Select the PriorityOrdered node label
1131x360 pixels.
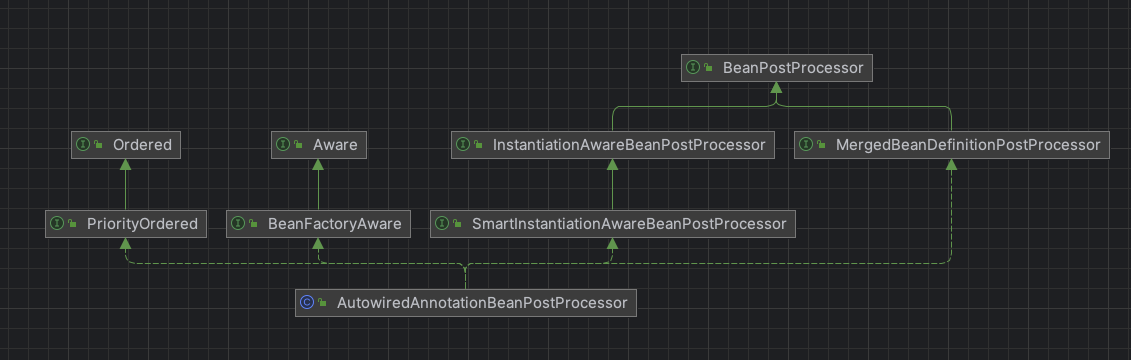[x=142, y=224]
